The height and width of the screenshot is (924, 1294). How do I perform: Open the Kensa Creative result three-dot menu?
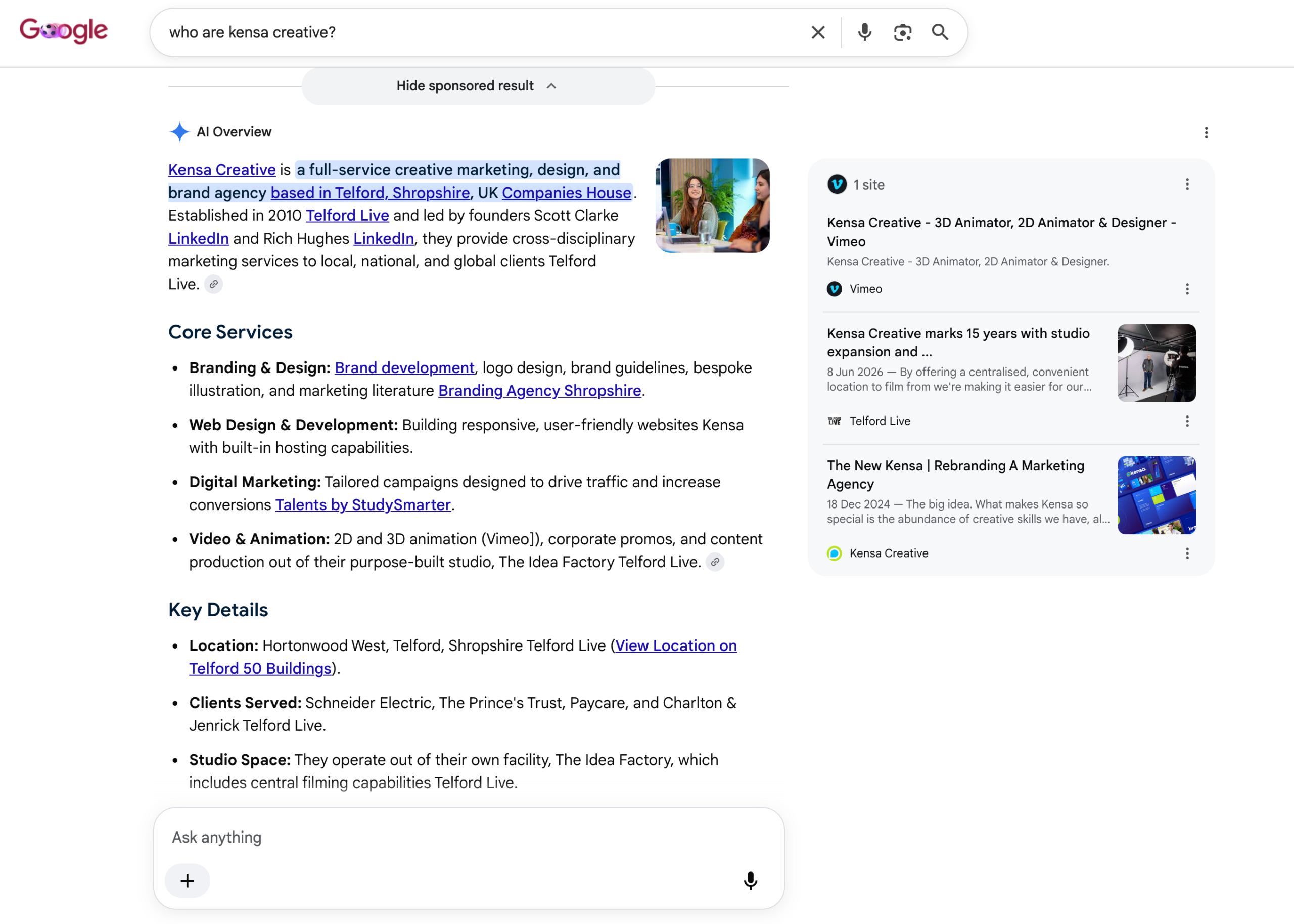1187,553
